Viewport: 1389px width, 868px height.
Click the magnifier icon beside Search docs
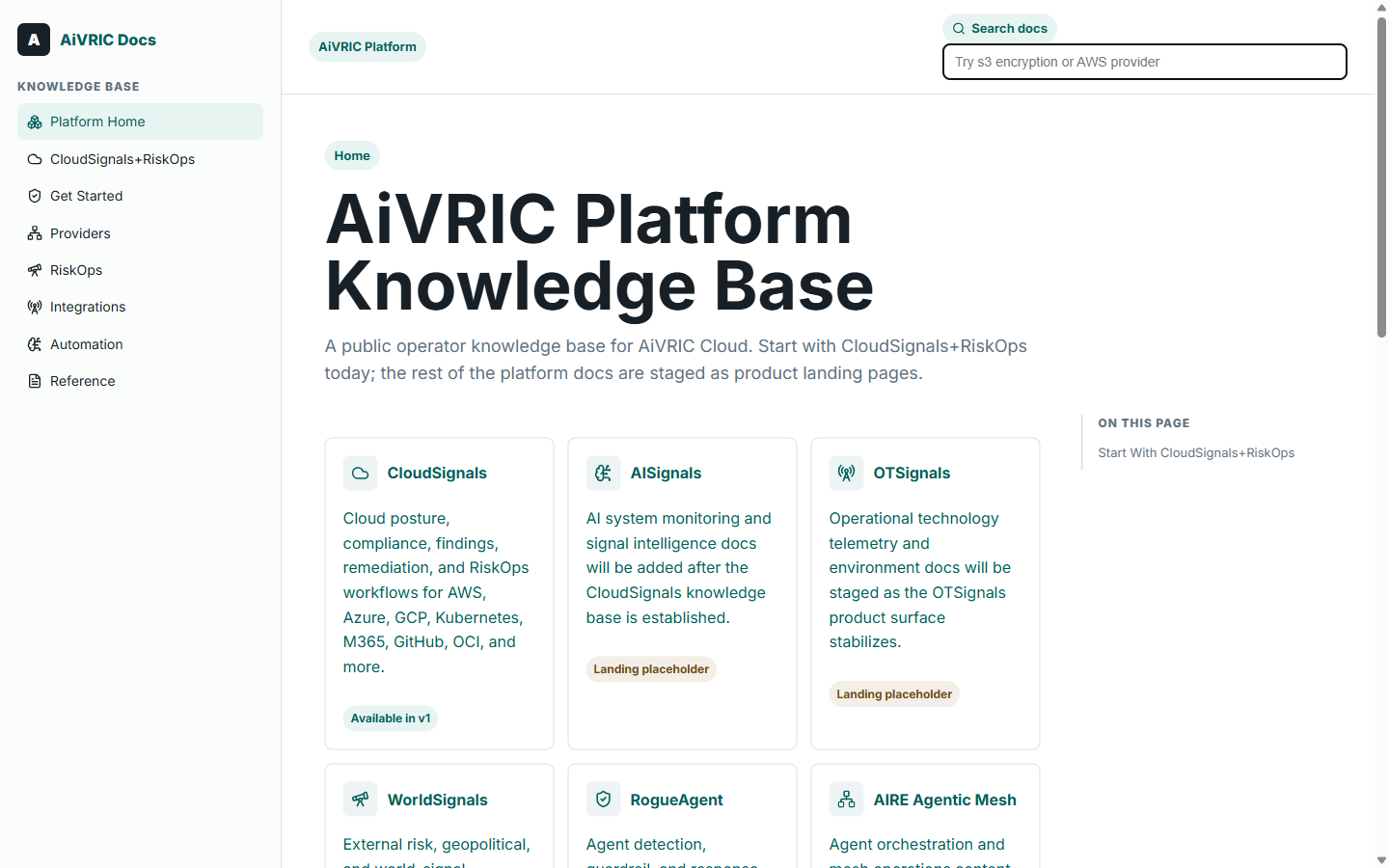tap(959, 29)
